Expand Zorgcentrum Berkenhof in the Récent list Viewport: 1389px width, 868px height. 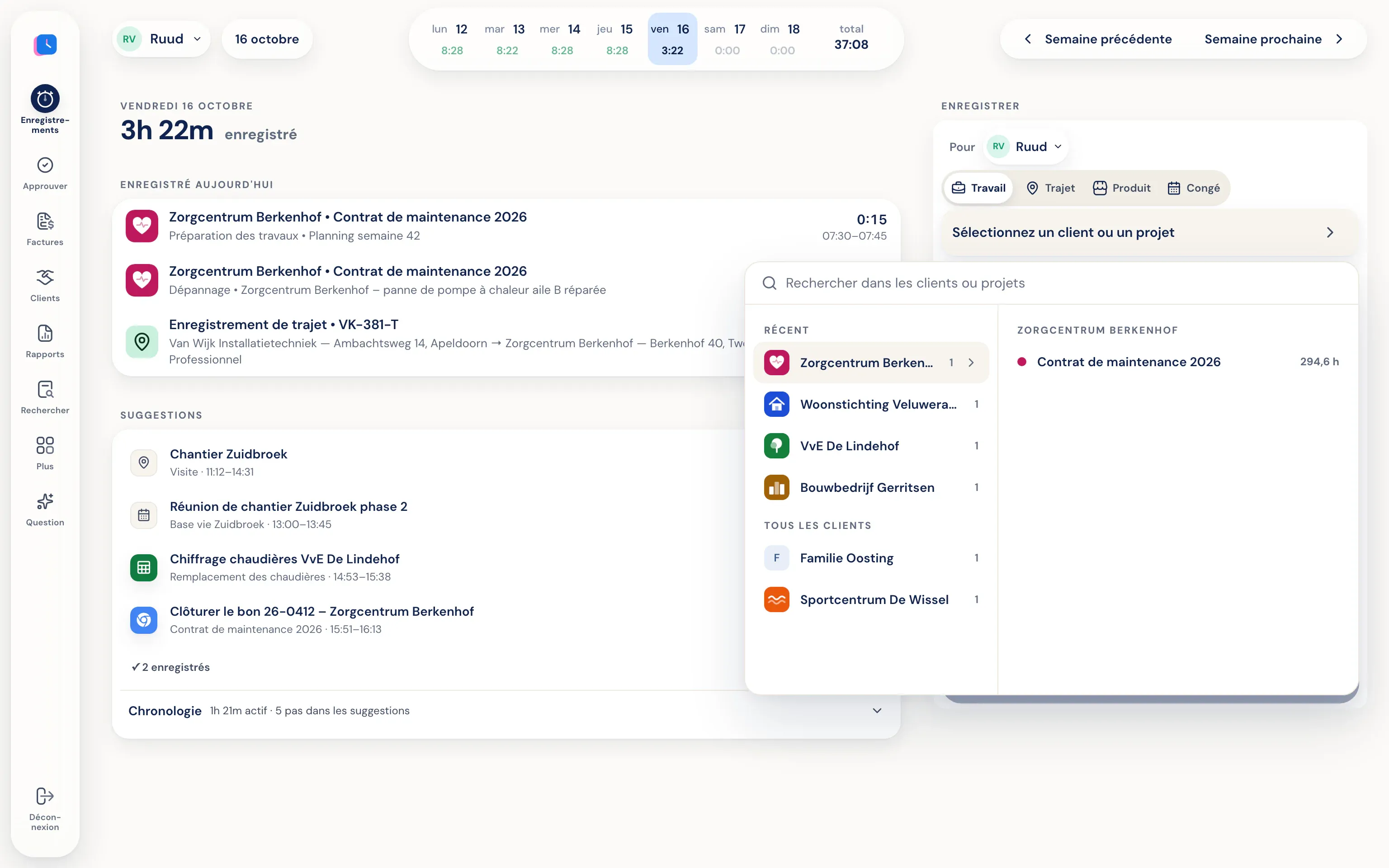[871, 363]
